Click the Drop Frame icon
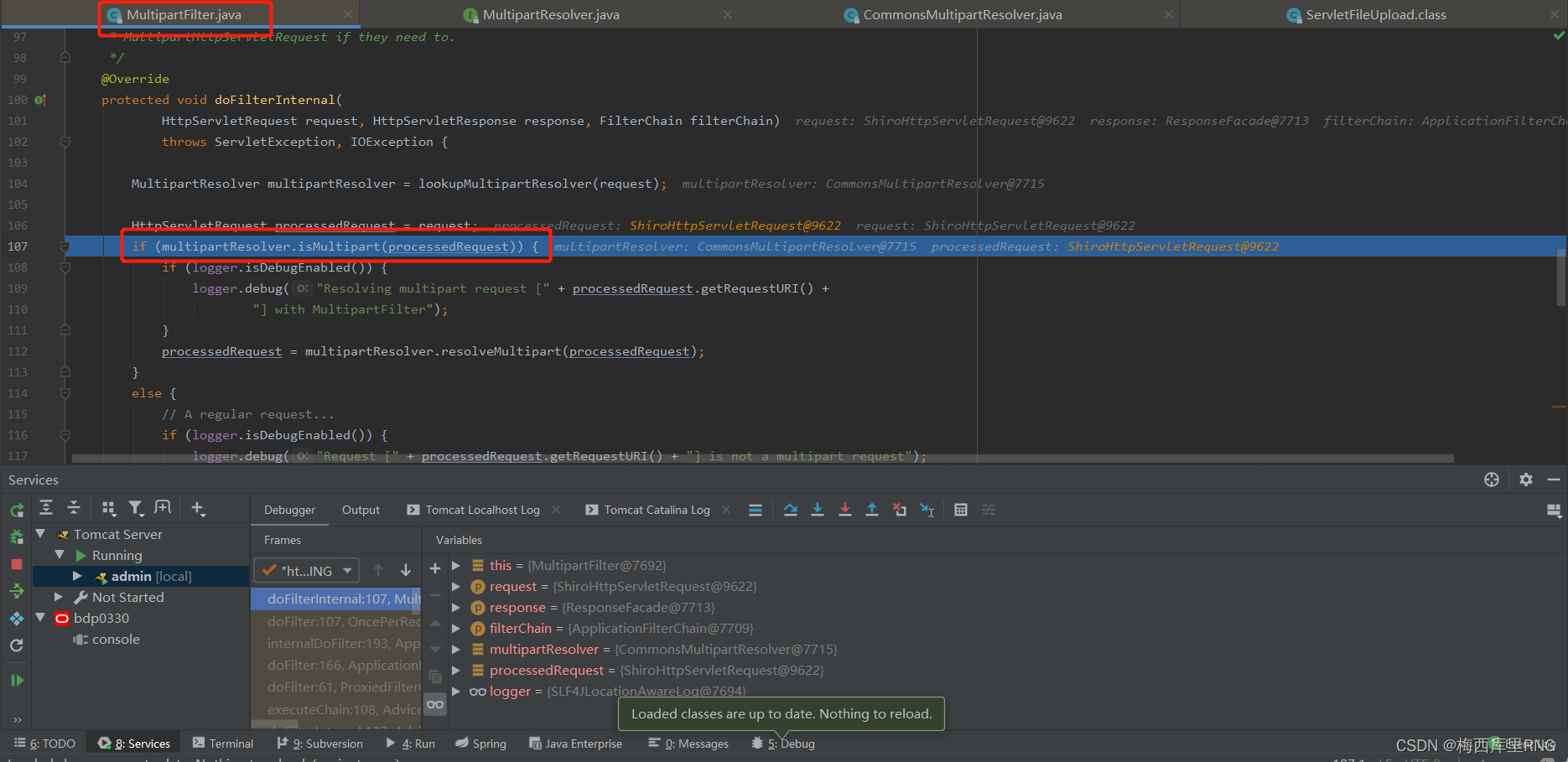Screen dimensions: 1568x762 pos(900,510)
